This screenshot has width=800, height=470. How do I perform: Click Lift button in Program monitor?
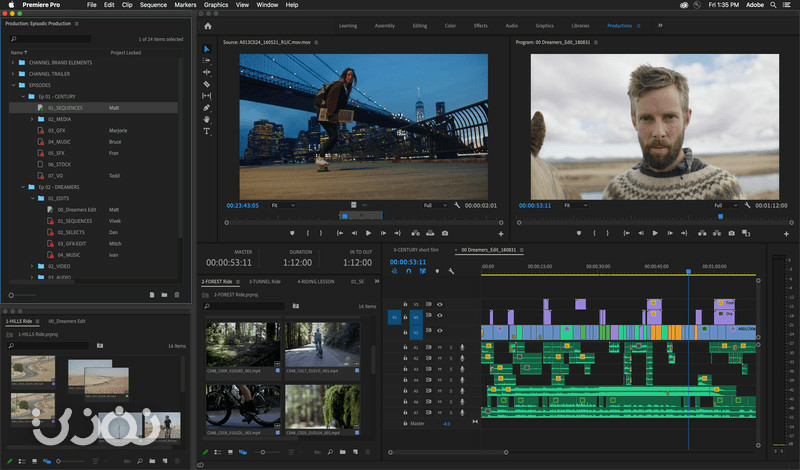(x=702, y=233)
